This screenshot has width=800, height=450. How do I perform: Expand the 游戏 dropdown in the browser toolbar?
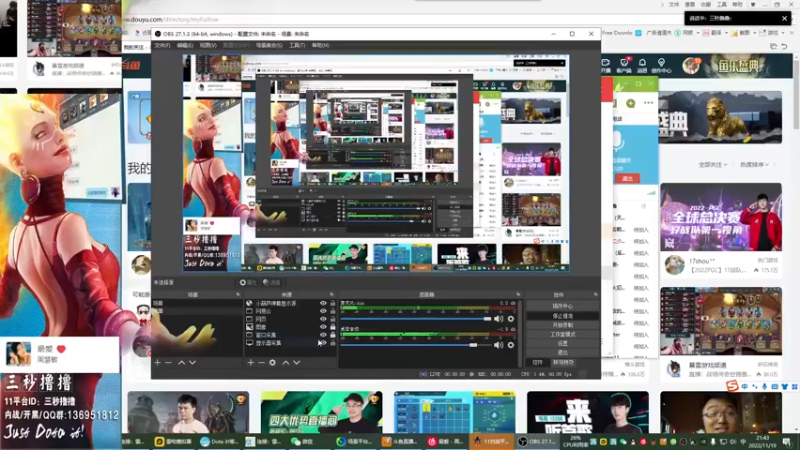pos(783,33)
